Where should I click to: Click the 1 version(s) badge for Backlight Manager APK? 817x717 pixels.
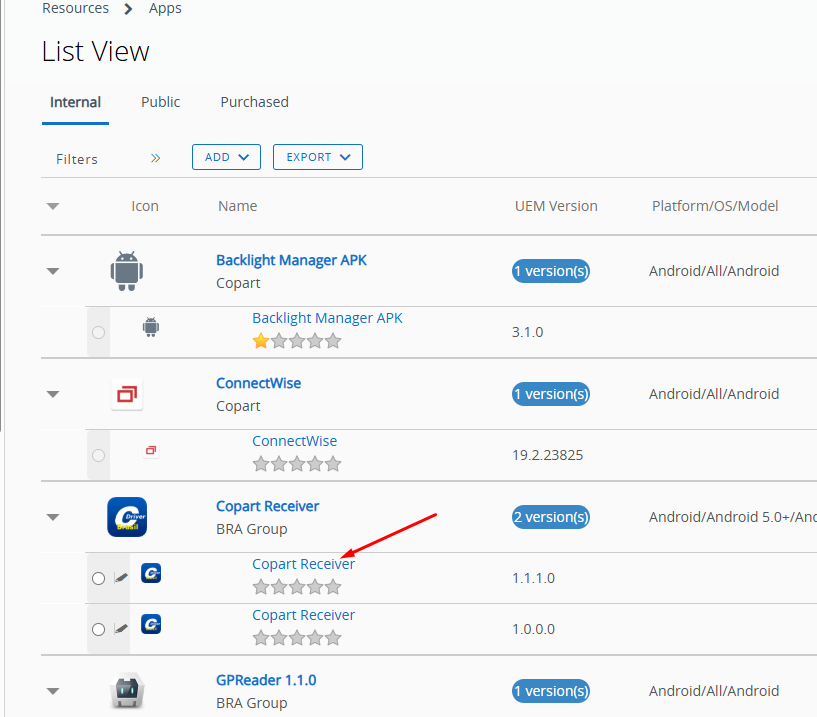coord(551,271)
